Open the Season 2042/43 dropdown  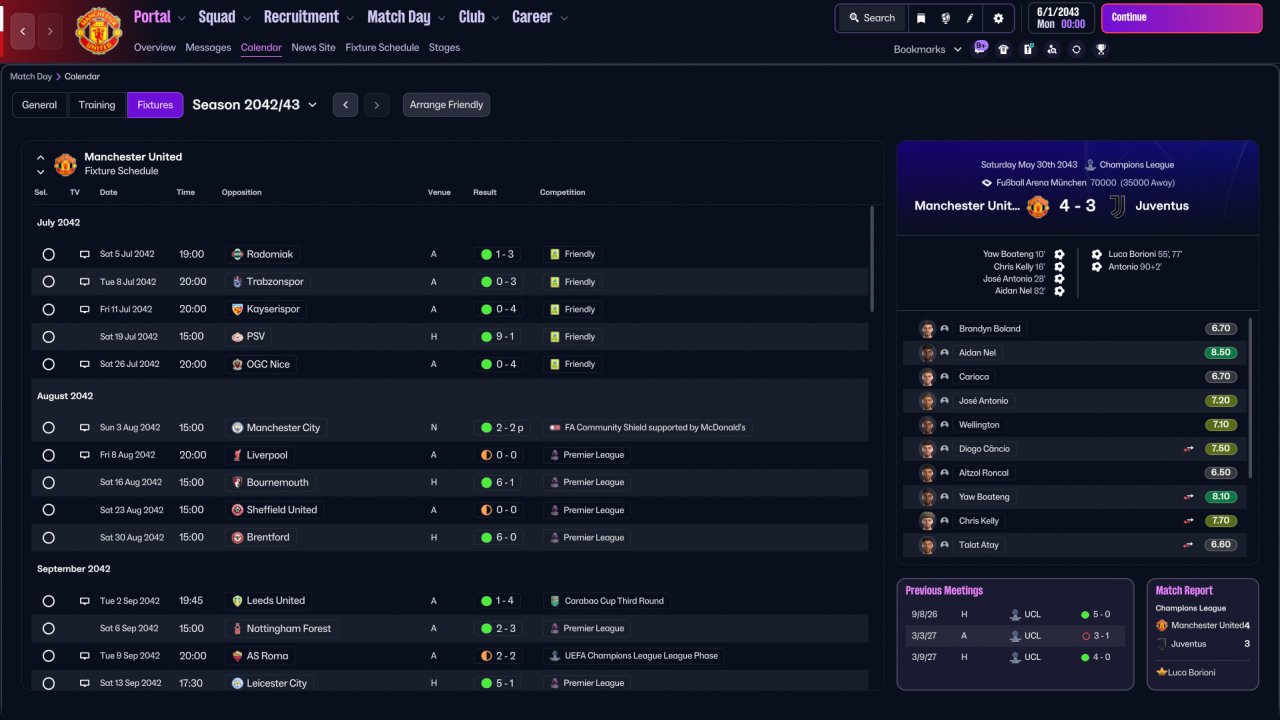click(254, 105)
